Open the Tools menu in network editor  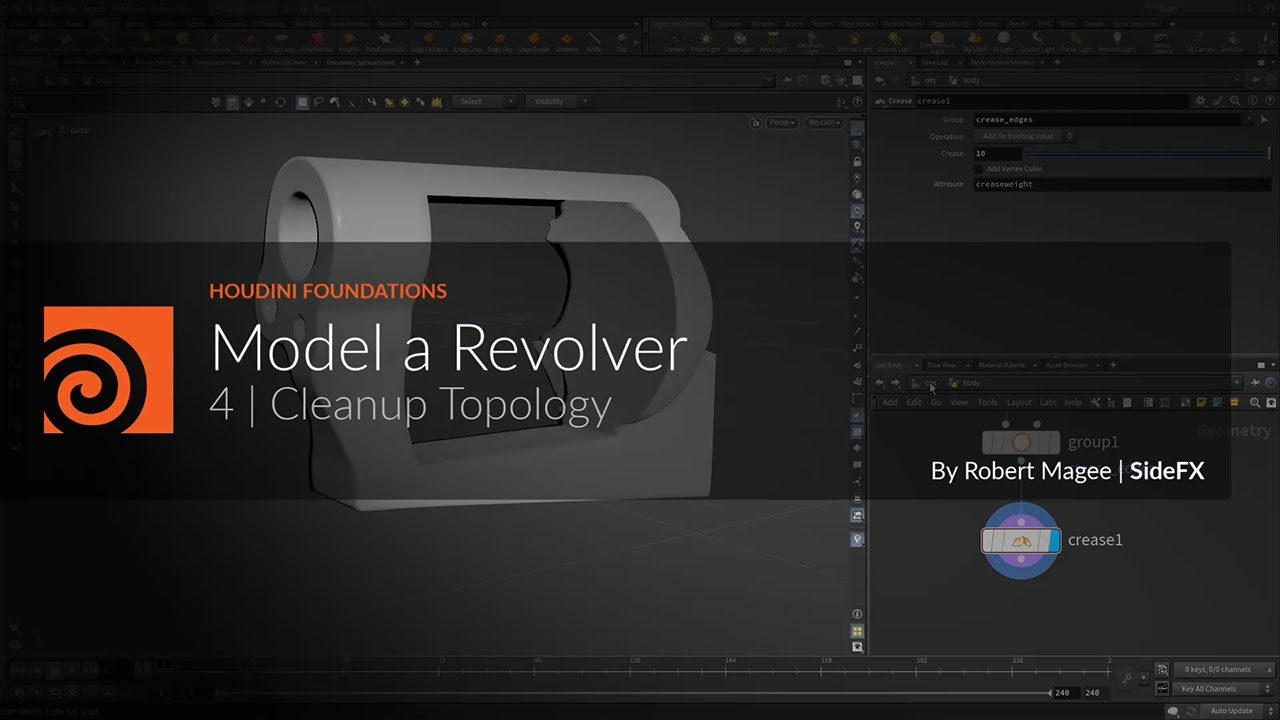click(x=987, y=402)
